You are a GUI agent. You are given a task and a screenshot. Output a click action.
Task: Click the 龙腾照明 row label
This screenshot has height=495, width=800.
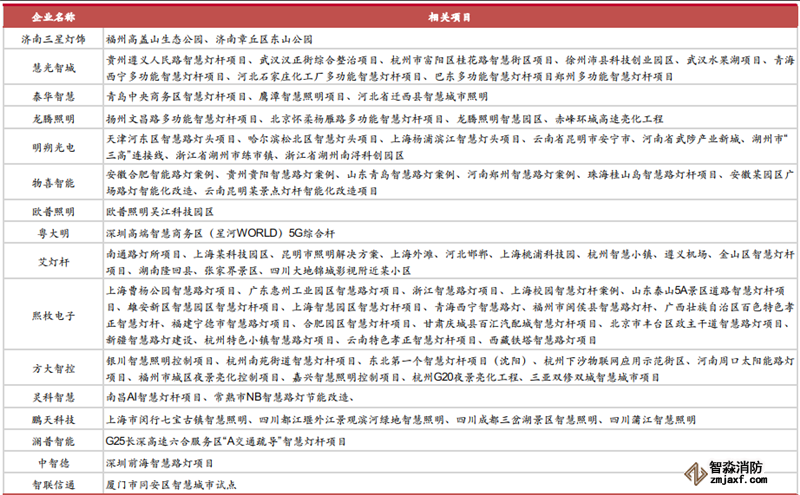[51, 117]
